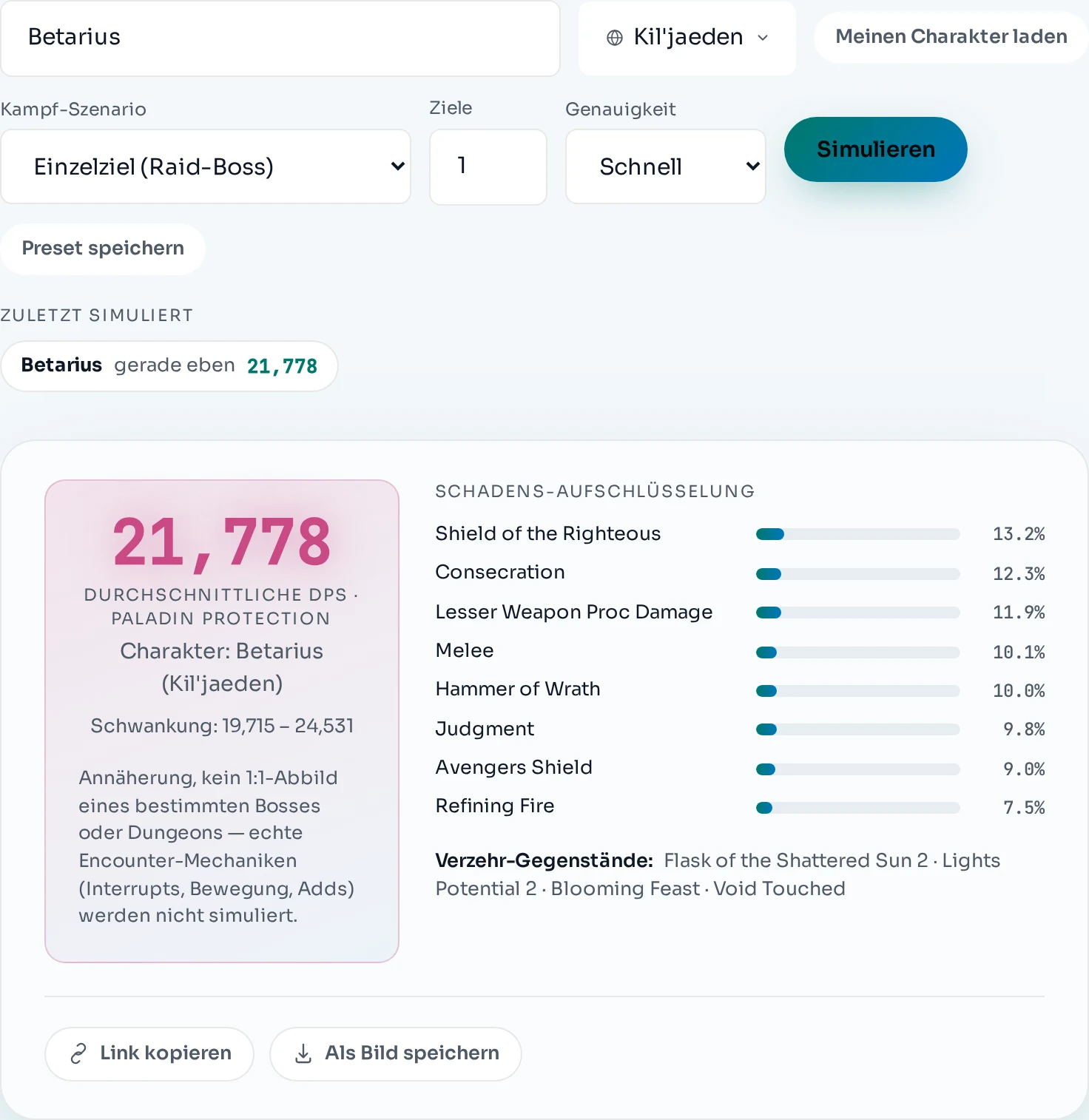Focus the Betarius character name field
Image resolution: width=1089 pixels, height=1120 pixels.
(x=280, y=38)
